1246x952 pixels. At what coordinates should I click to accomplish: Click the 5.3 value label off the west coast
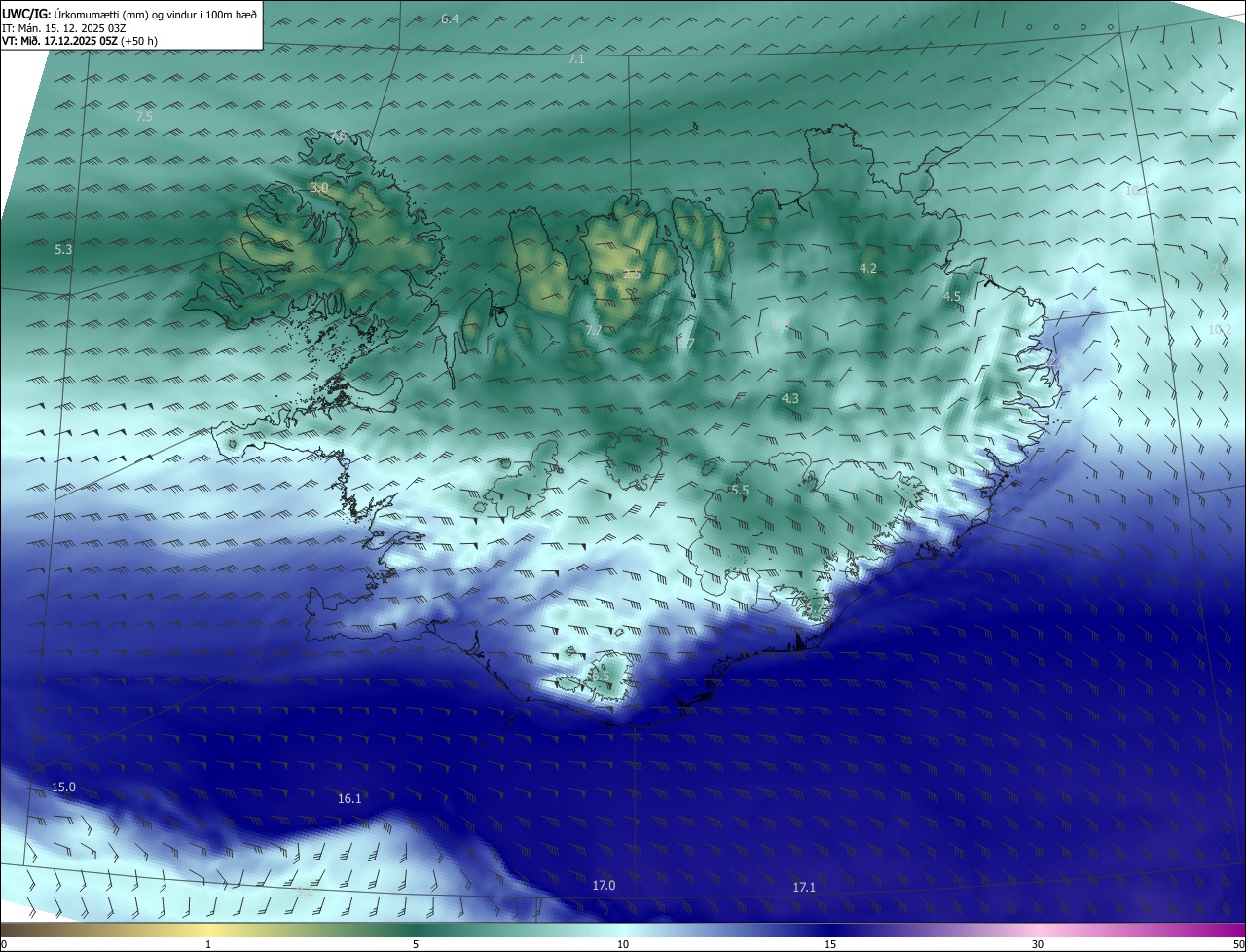coord(63,250)
